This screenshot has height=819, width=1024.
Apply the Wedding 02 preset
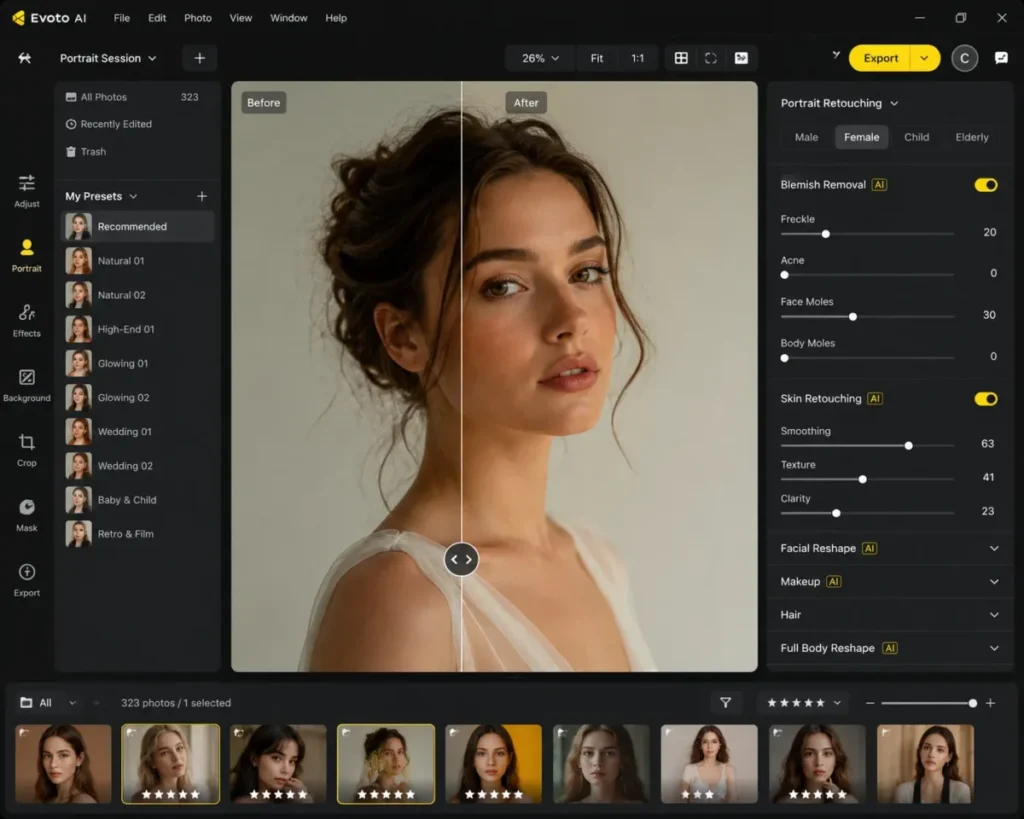(x=138, y=466)
